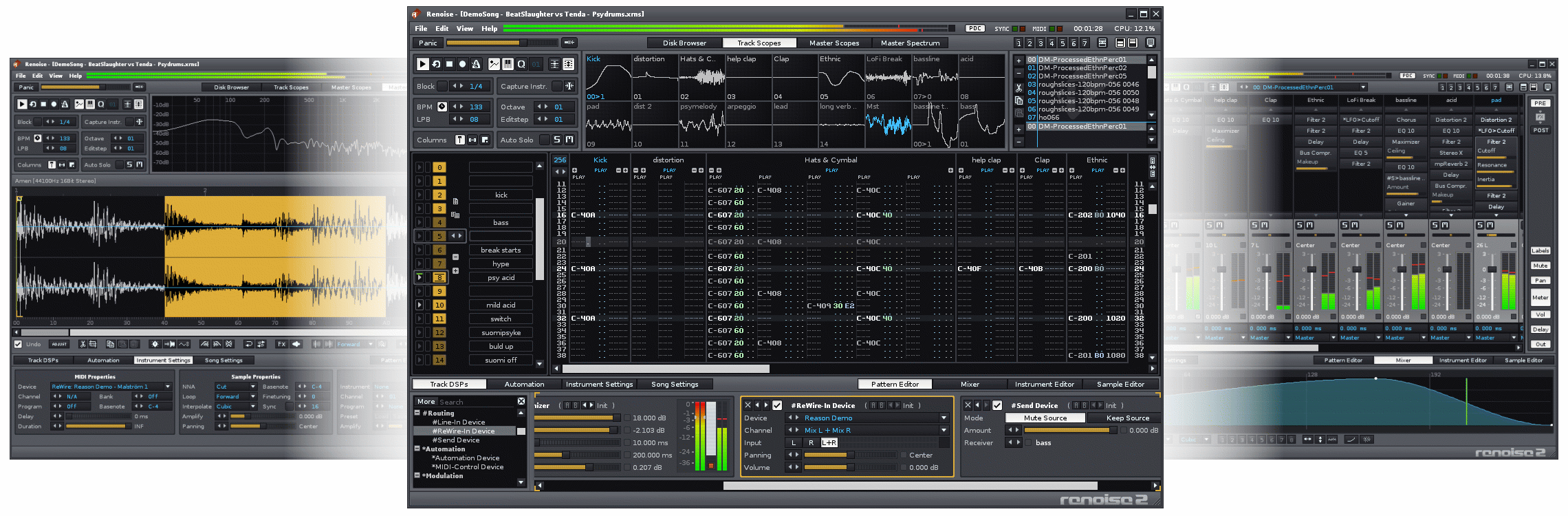The width and height of the screenshot is (1568, 516).
Task: Click the keyboard-to-volume icon beside master slider
Action: pos(569,43)
